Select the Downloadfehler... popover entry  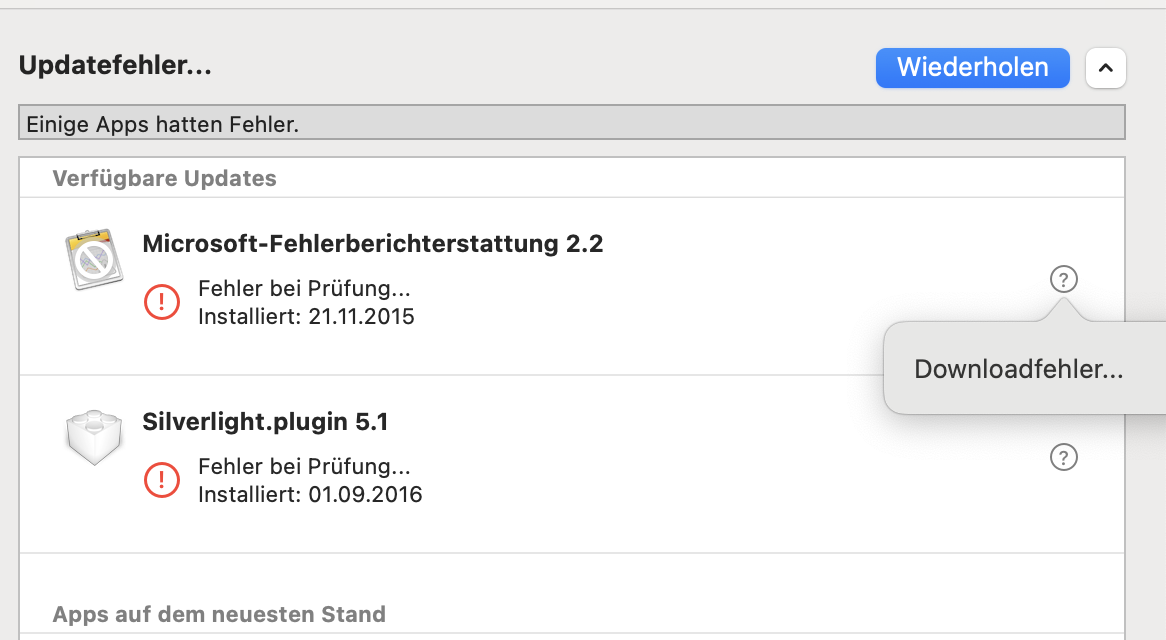click(x=1018, y=369)
